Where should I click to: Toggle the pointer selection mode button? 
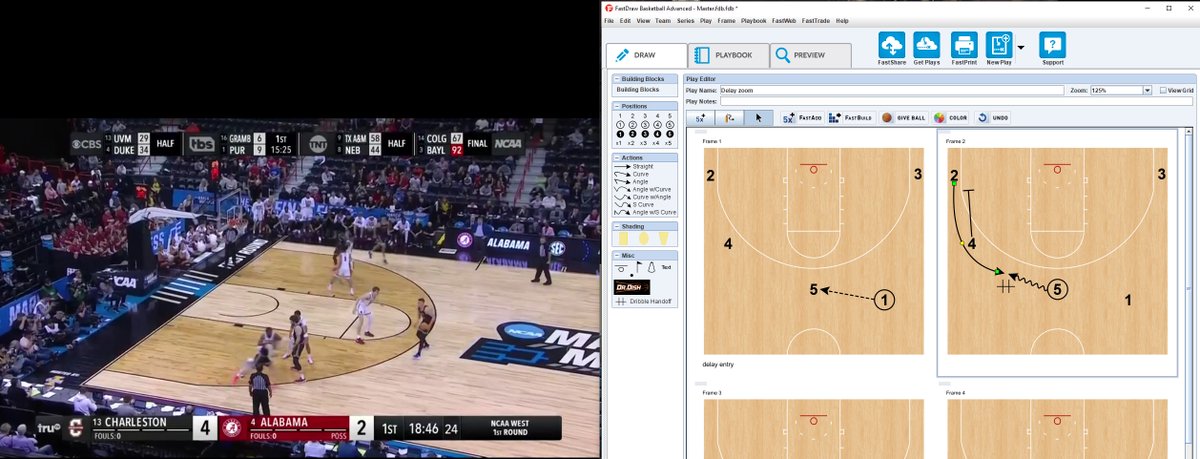(x=758, y=118)
